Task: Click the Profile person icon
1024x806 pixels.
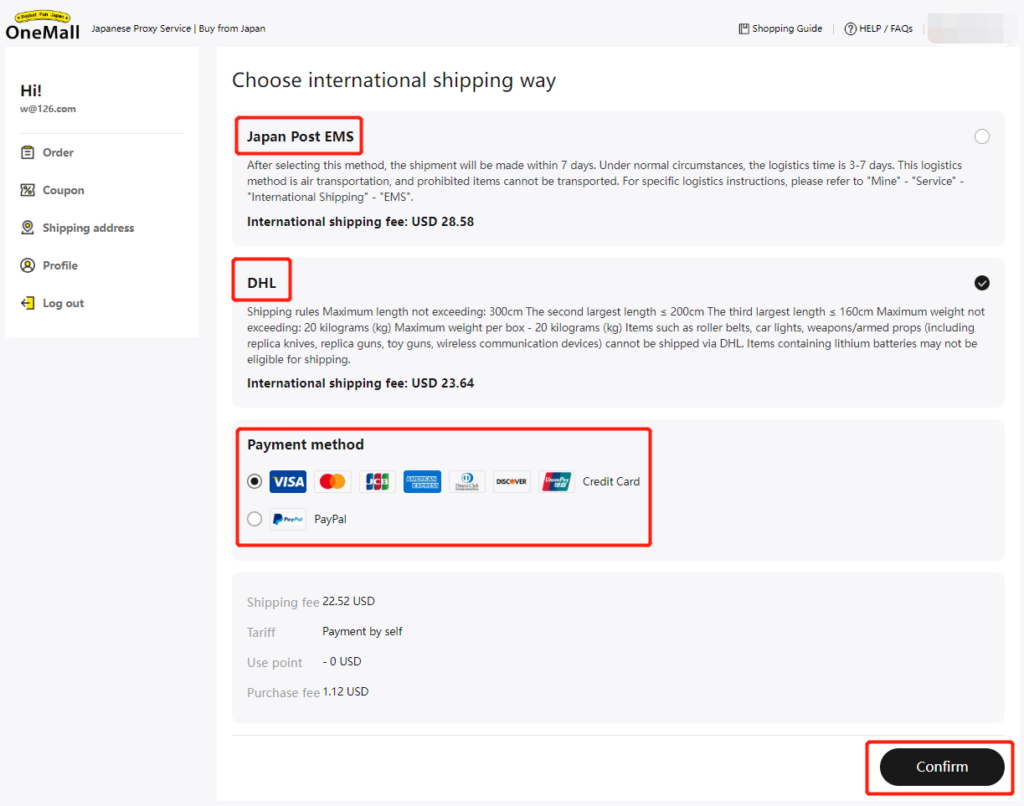Action: pos(27,265)
